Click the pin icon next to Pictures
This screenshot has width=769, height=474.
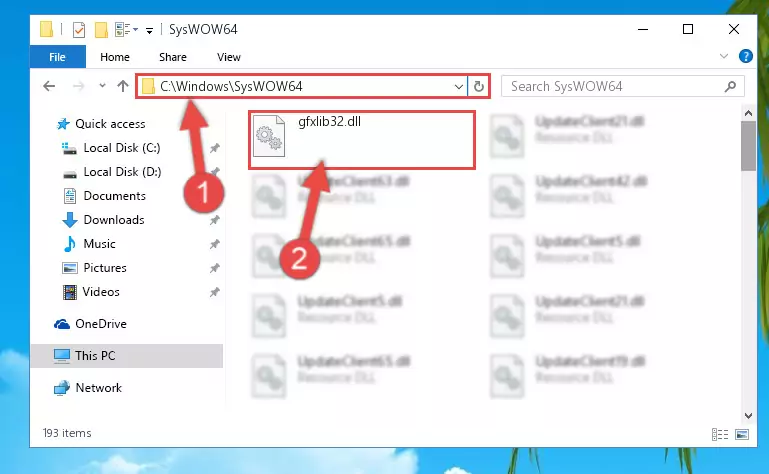pyautogui.click(x=214, y=268)
